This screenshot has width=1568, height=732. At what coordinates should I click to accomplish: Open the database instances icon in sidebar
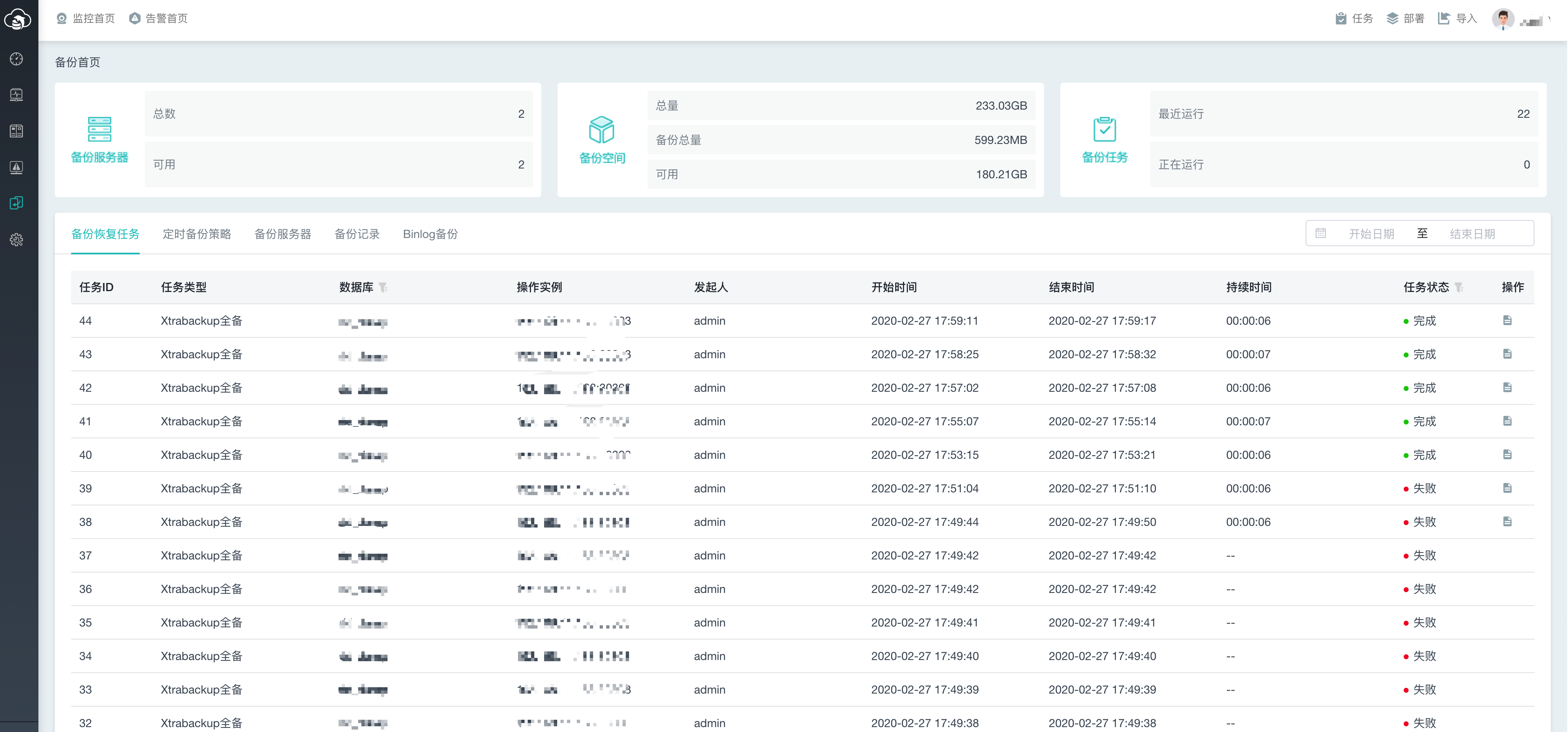pos(17,130)
